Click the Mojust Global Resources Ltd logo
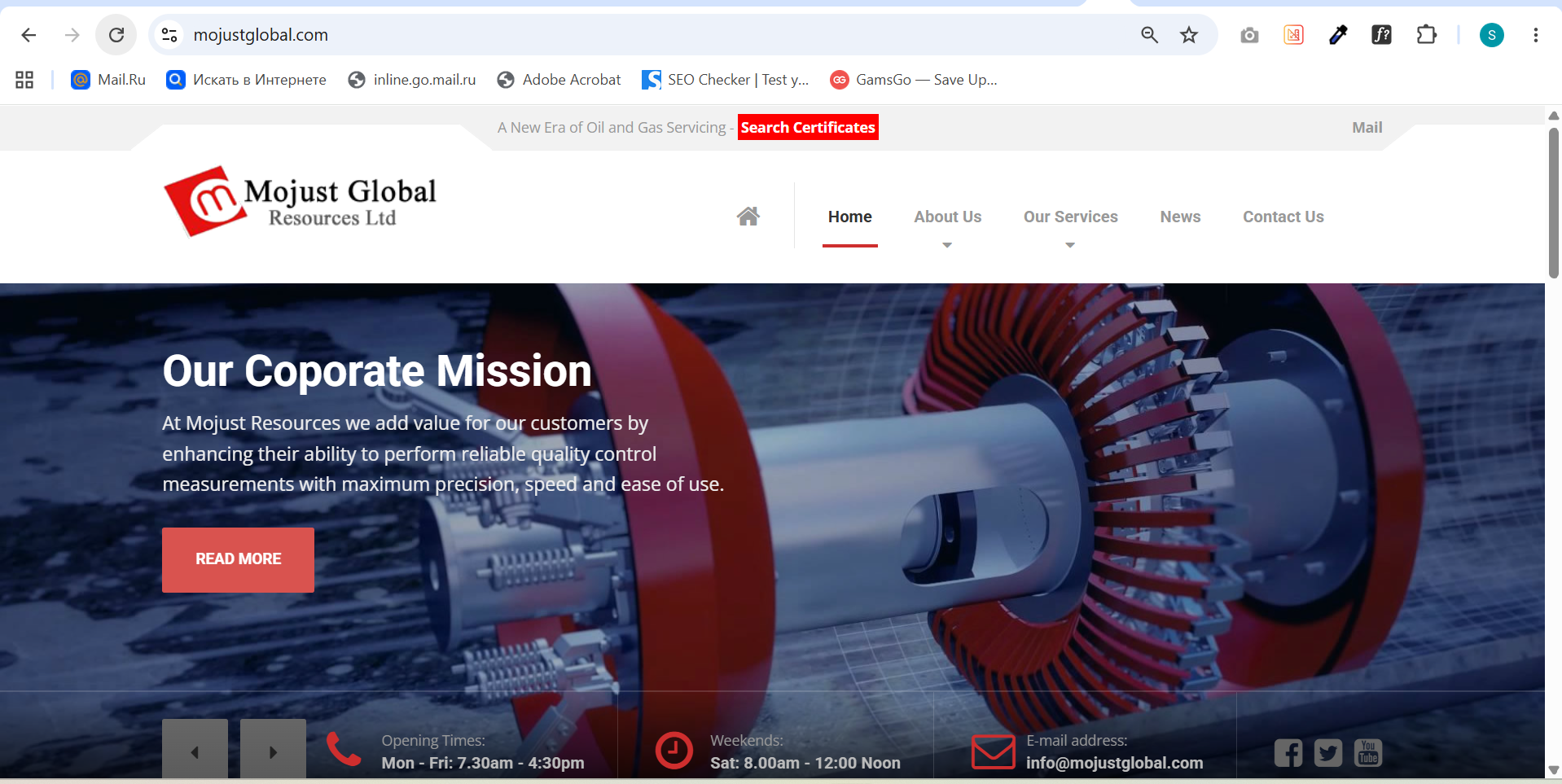Screen dimensions: 1562x784 tap(301, 200)
